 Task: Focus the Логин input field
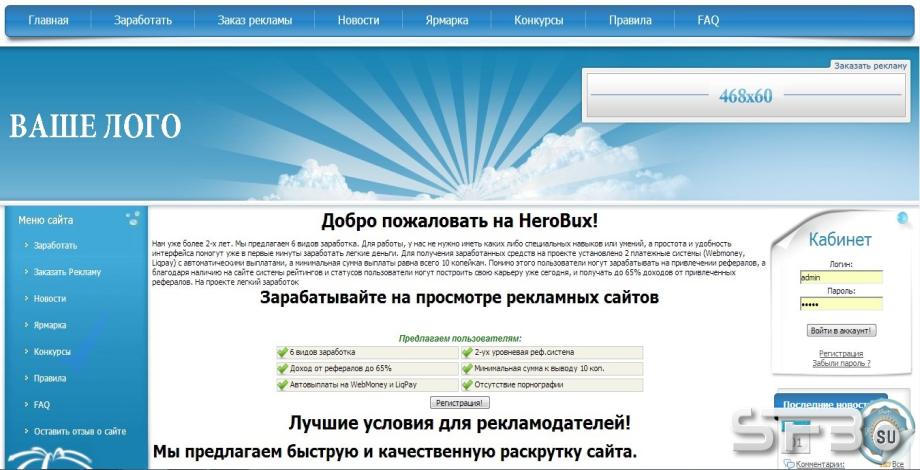pyautogui.click(x=841, y=278)
